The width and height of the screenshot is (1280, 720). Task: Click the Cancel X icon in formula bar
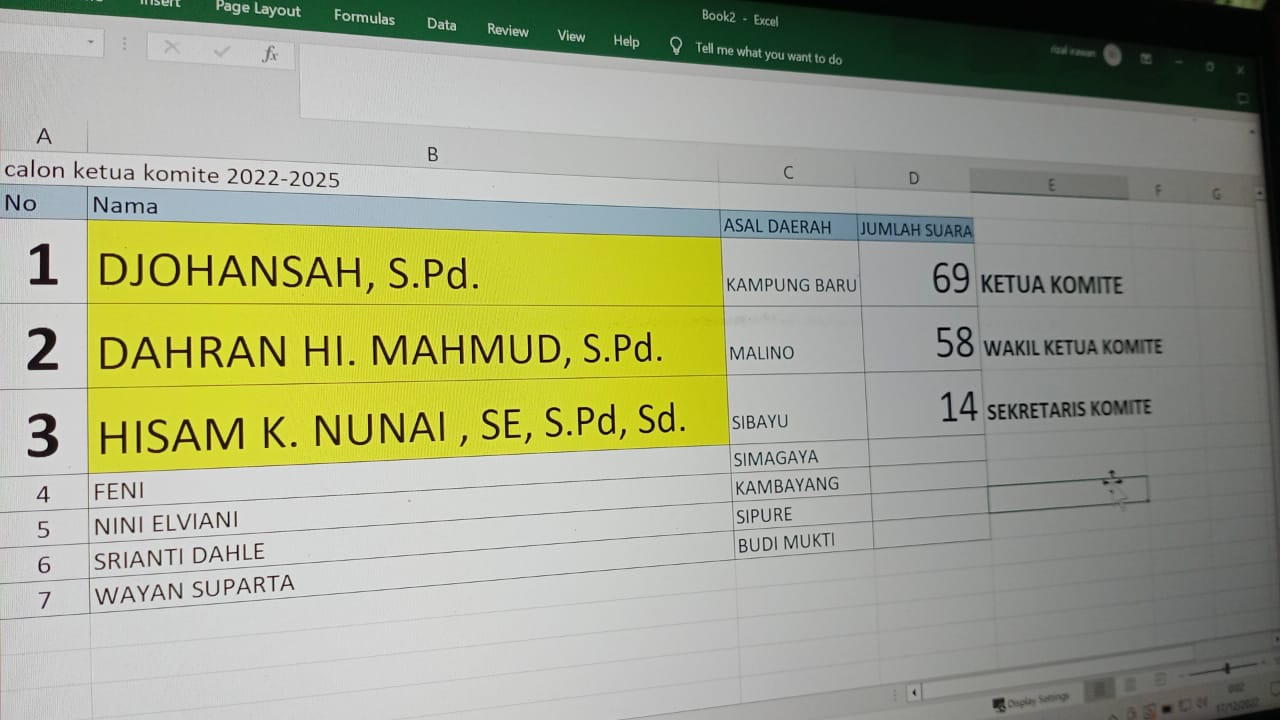(172, 48)
